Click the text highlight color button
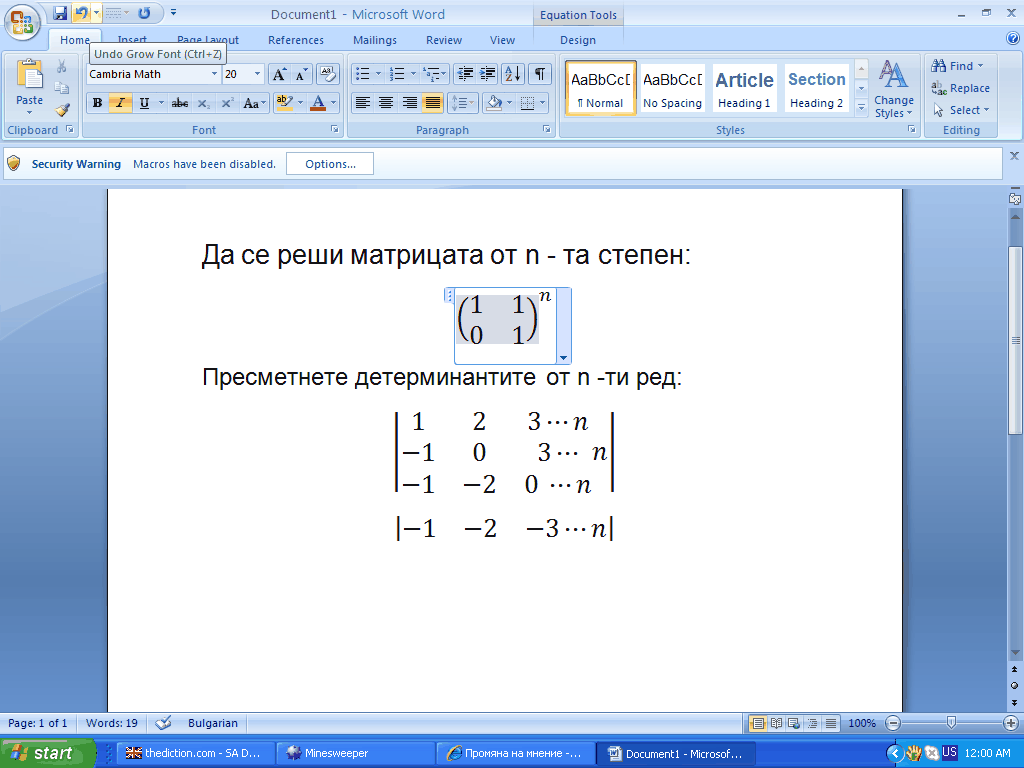Image resolution: width=1024 pixels, height=768 pixels. [285, 103]
